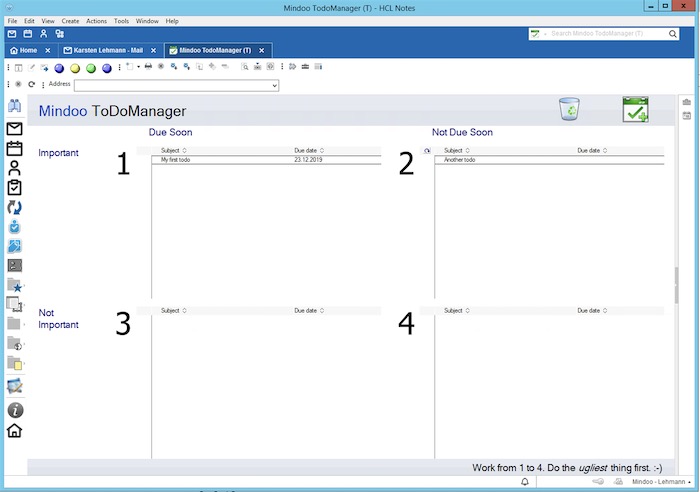Open the admin console icon in sidebar
Image resolution: width=700 pixels, height=492 pixels.
click(14, 266)
